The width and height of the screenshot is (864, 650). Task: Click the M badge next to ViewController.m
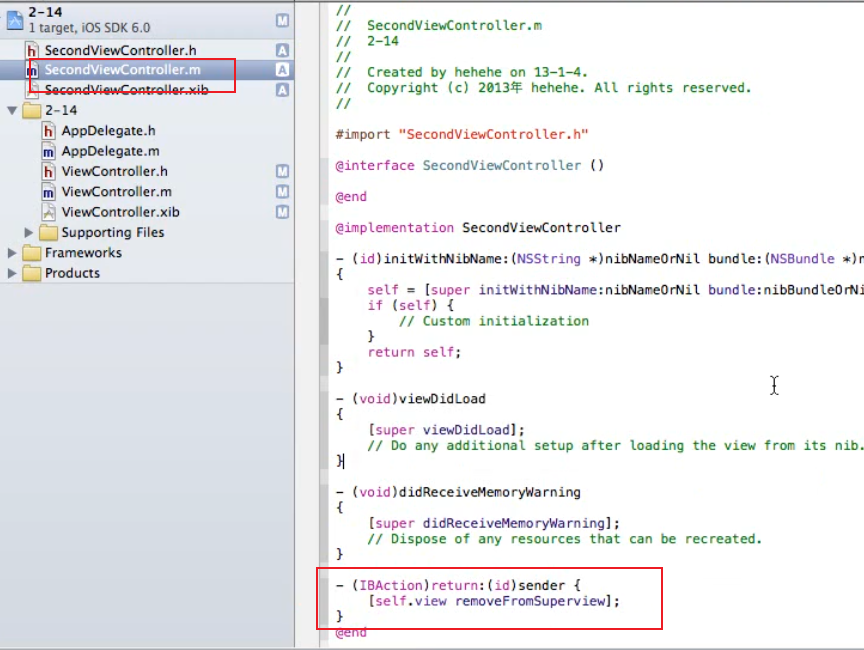(x=282, y=192)
